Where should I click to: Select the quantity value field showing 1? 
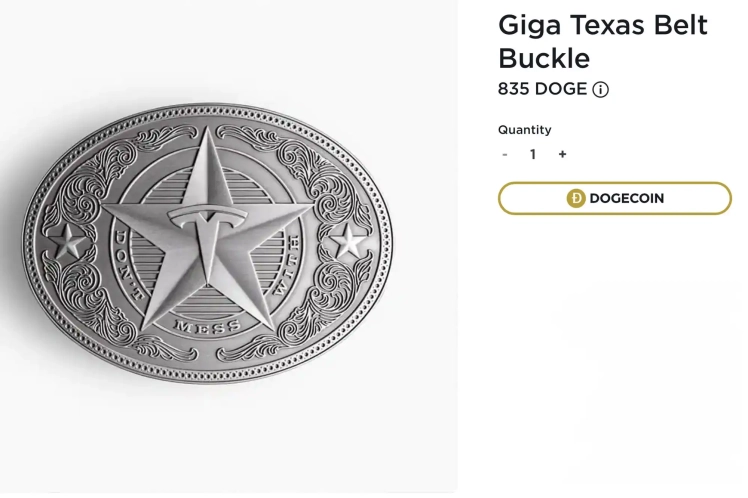coord(533,154)
